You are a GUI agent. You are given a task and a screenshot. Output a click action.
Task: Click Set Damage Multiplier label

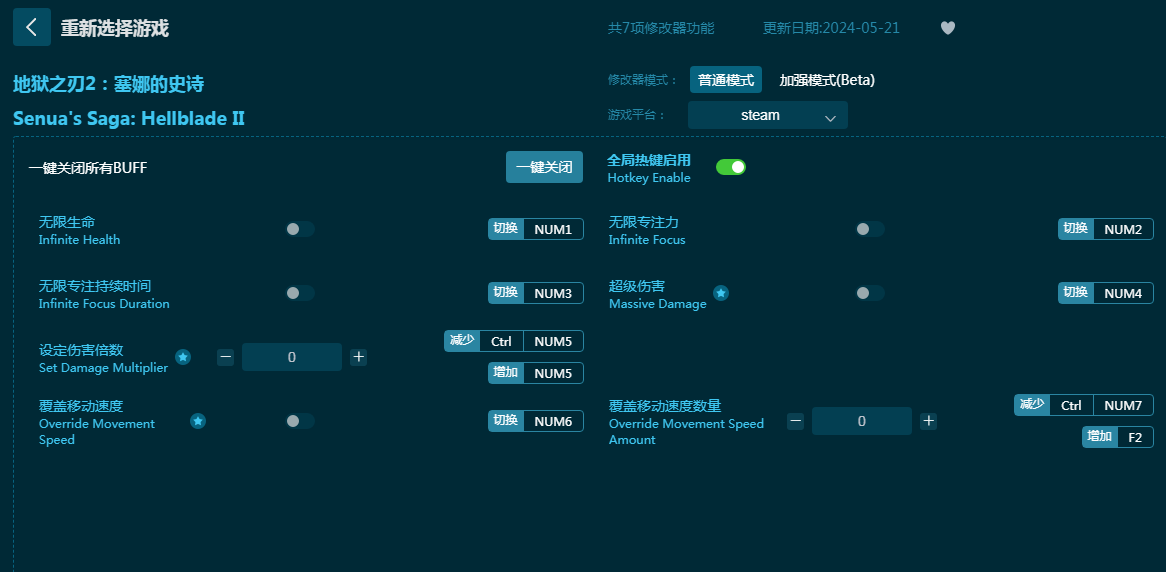pyautogui.click(x=103, y=367)
